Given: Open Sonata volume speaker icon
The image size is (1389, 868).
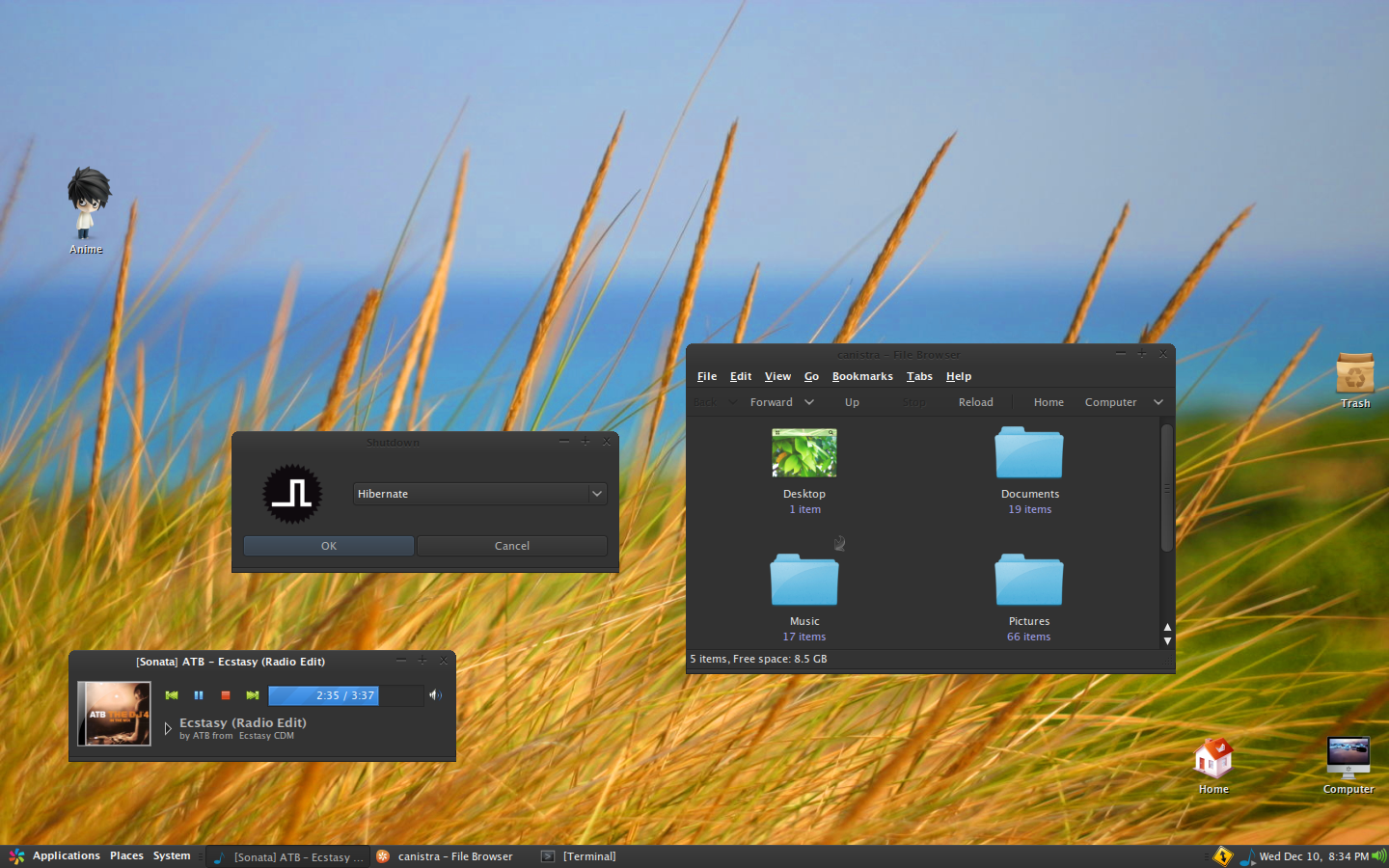Looking at the screenshot, I should click(436, 695).
